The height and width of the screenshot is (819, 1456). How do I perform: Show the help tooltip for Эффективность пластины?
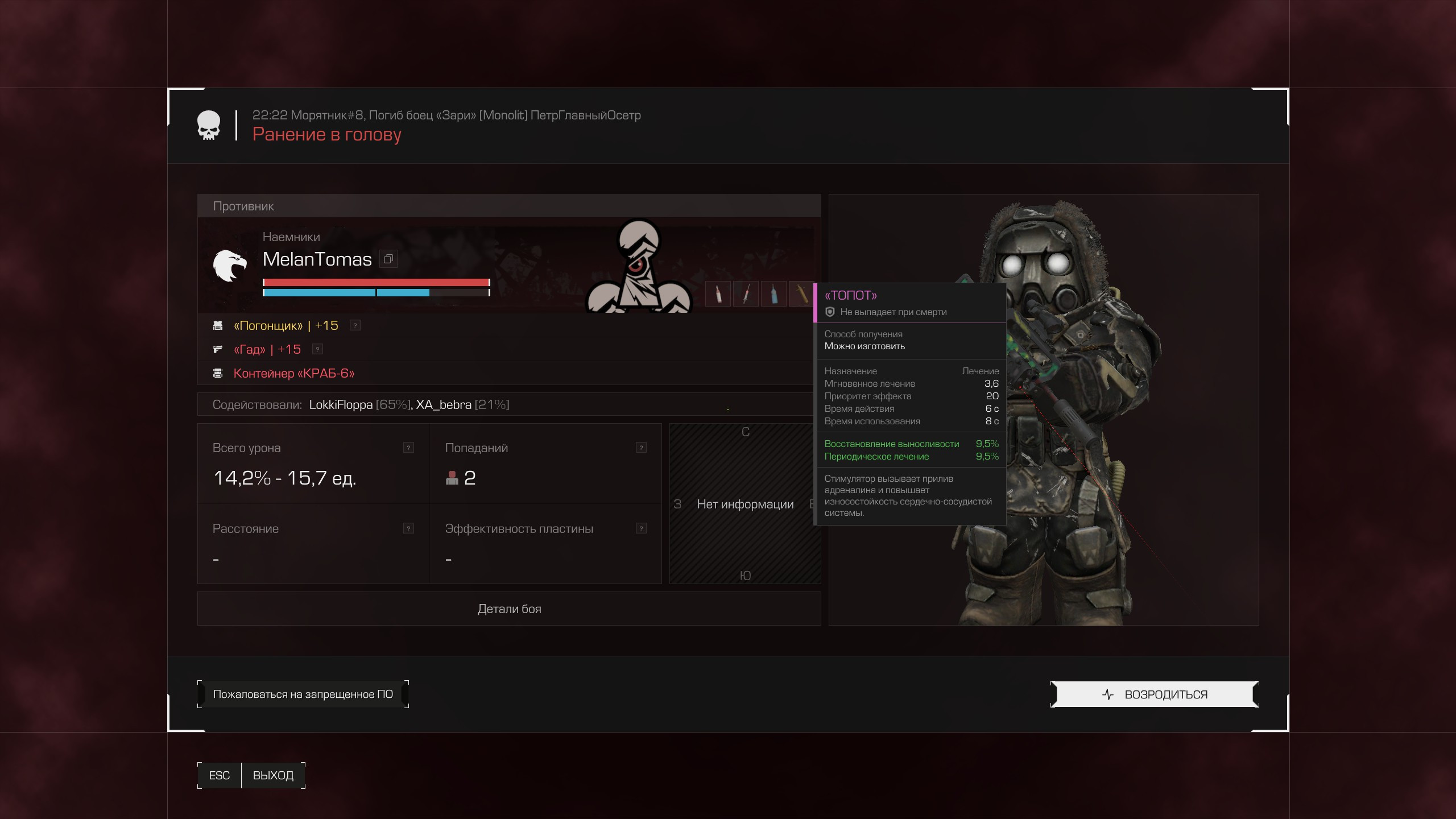coord(641,528)
